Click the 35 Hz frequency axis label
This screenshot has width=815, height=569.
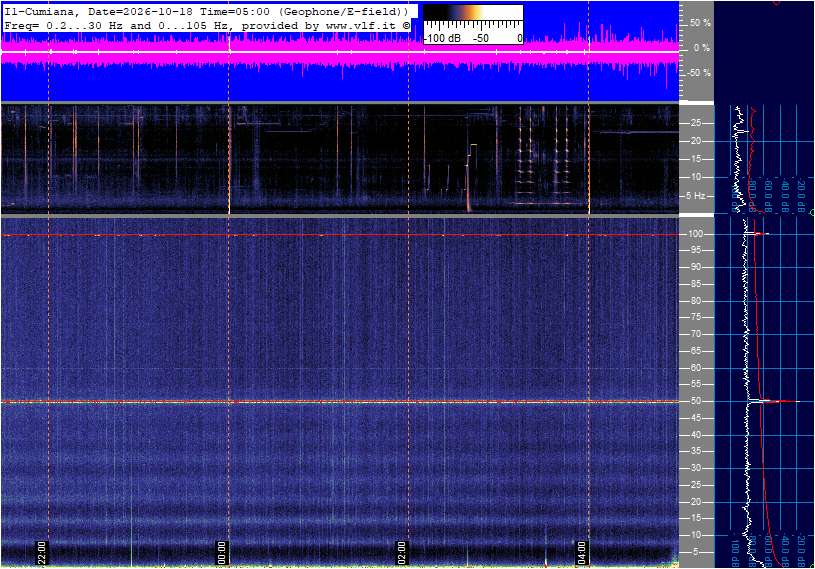pyautogui.click(x=695, y=452)
